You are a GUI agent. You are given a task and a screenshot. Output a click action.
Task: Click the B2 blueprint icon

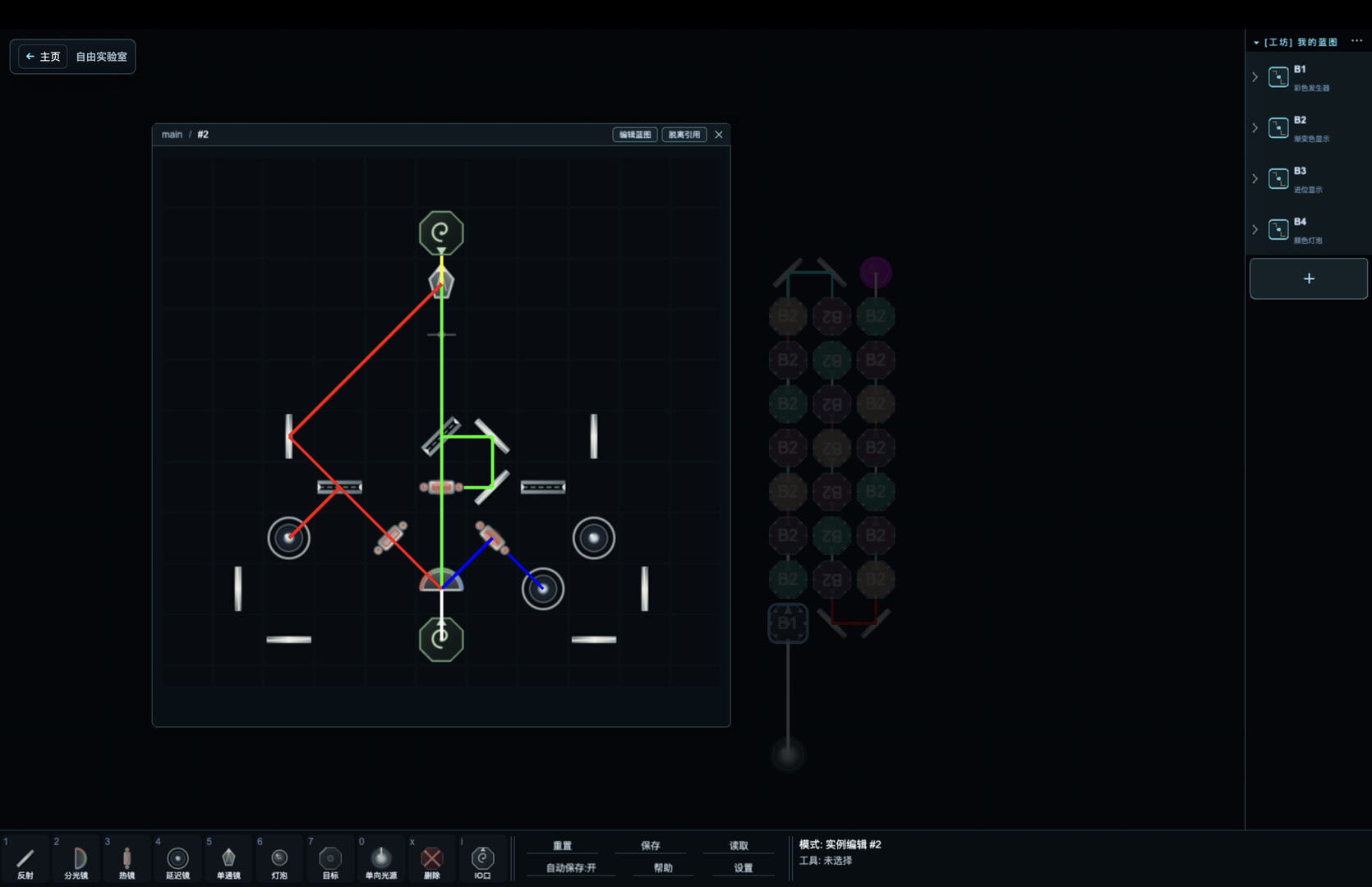(x=1278, y=128)
